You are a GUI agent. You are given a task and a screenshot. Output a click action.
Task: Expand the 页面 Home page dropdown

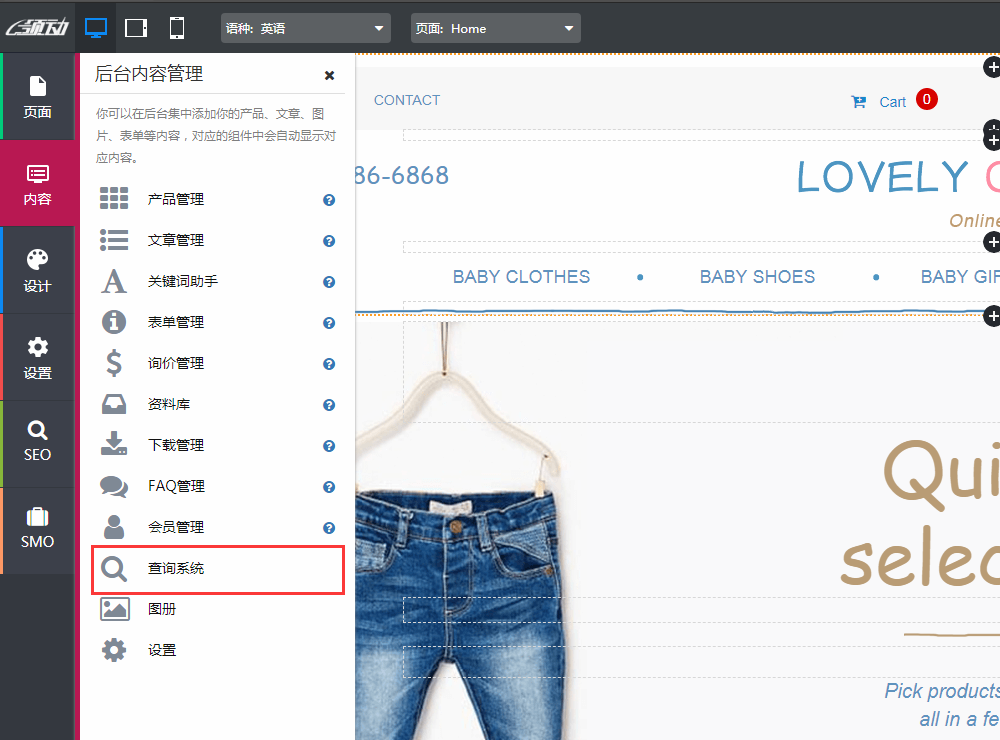point(495,29)
